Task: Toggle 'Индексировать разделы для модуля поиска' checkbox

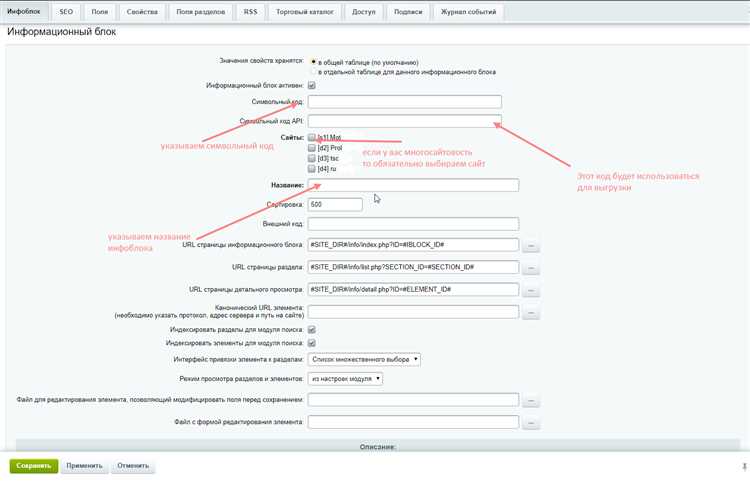Action: 311,329
